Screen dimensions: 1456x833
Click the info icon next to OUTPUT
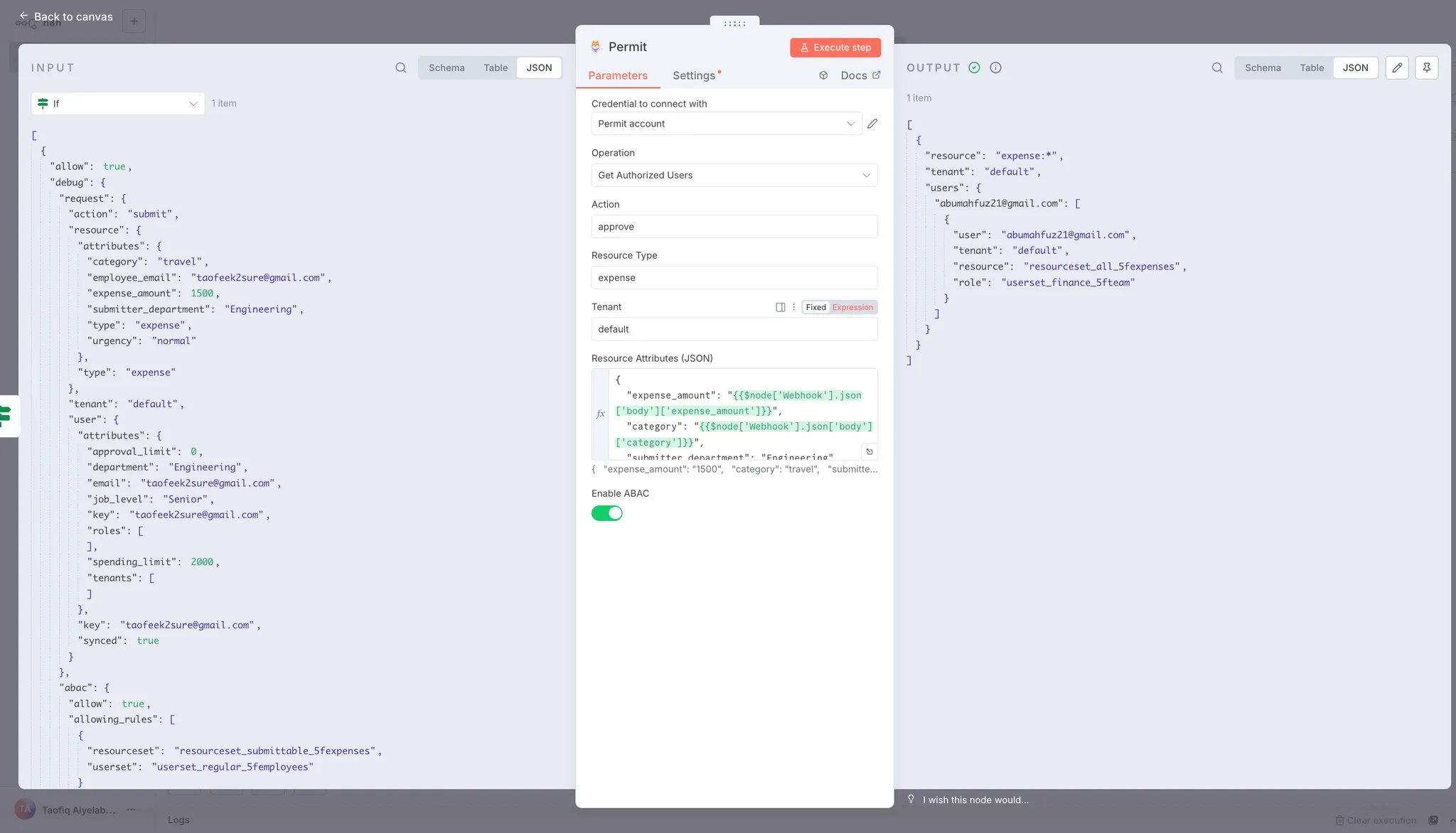coord(995,68)
